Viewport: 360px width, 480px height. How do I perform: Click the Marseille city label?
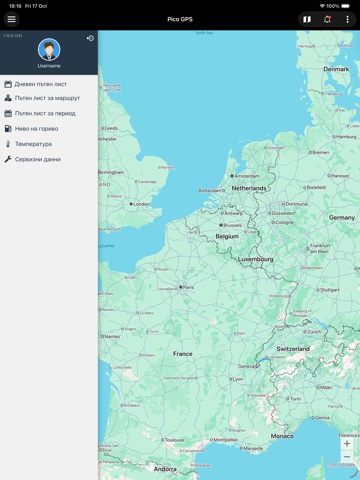pyautogui.click(x=253, y=448)
